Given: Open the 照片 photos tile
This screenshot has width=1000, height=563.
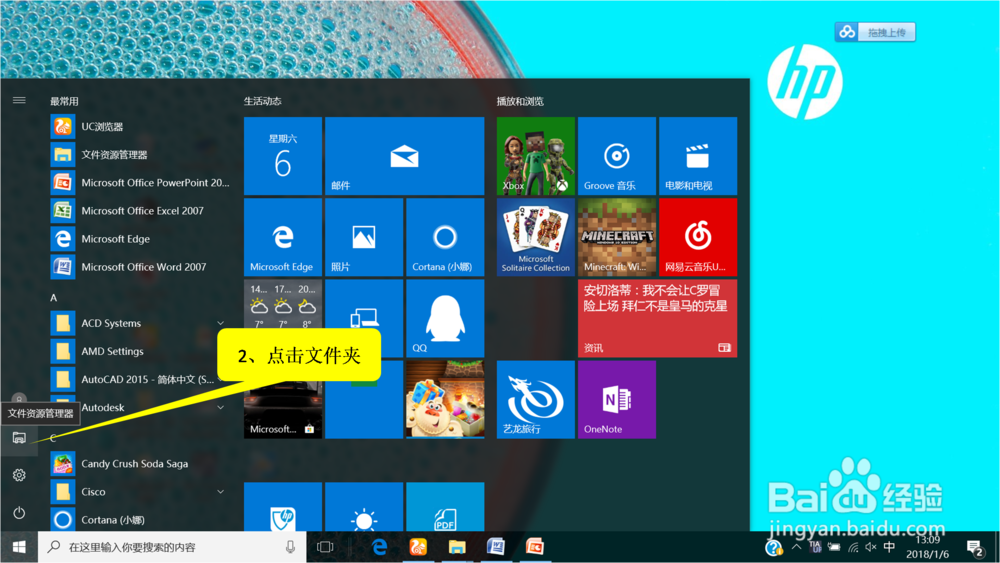Looking at the screenshot, I should (364, 237).
